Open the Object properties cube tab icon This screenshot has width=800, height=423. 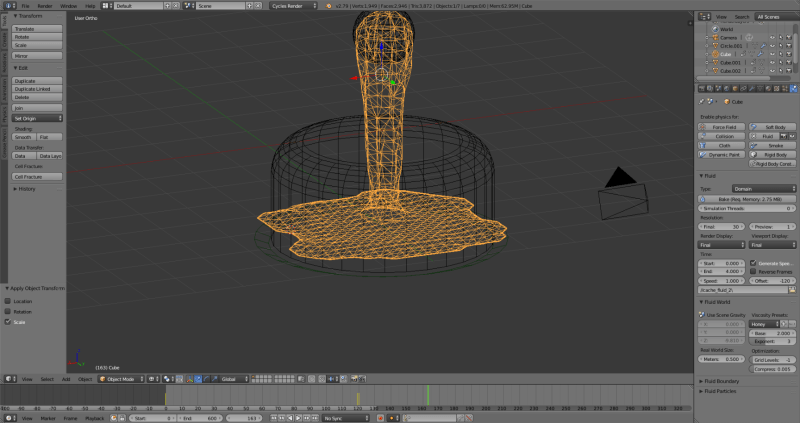[x=735, y=88]
